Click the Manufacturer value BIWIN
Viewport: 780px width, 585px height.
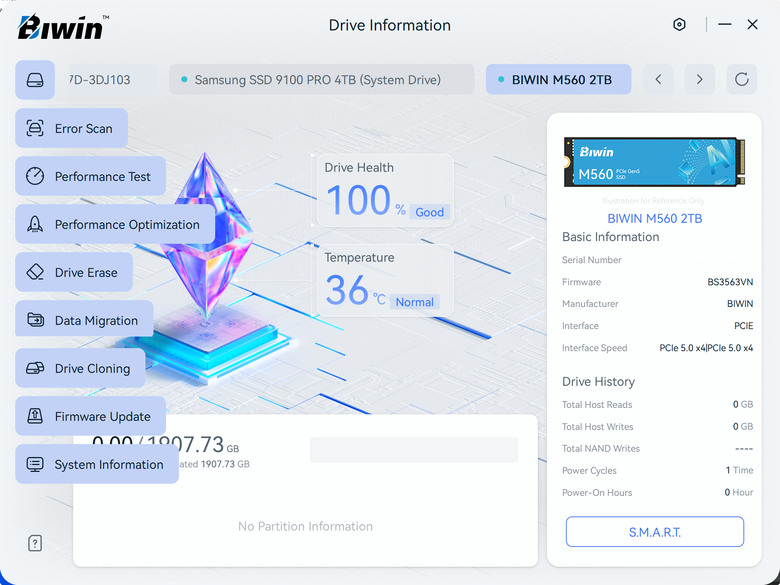740,304
